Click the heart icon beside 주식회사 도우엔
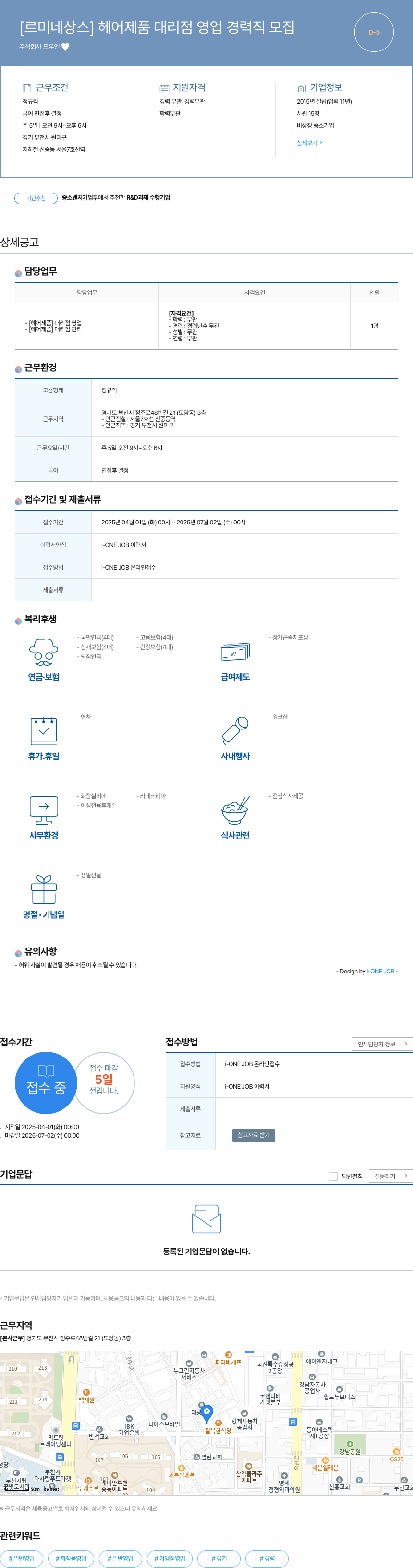Screen dimensions: 413x1568 (x=65, y=47)
